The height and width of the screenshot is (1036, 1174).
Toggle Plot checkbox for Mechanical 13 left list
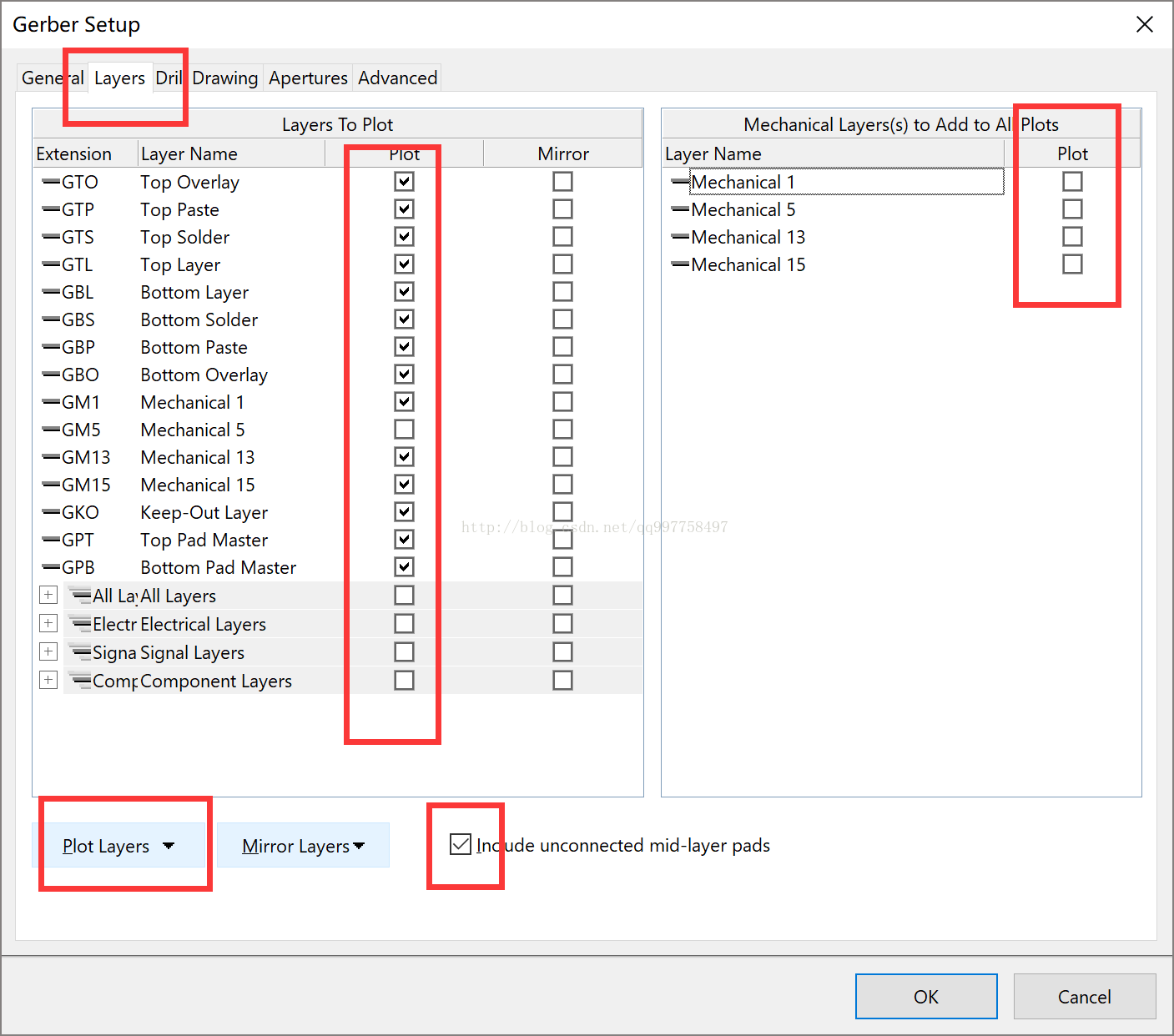[404, 456]
